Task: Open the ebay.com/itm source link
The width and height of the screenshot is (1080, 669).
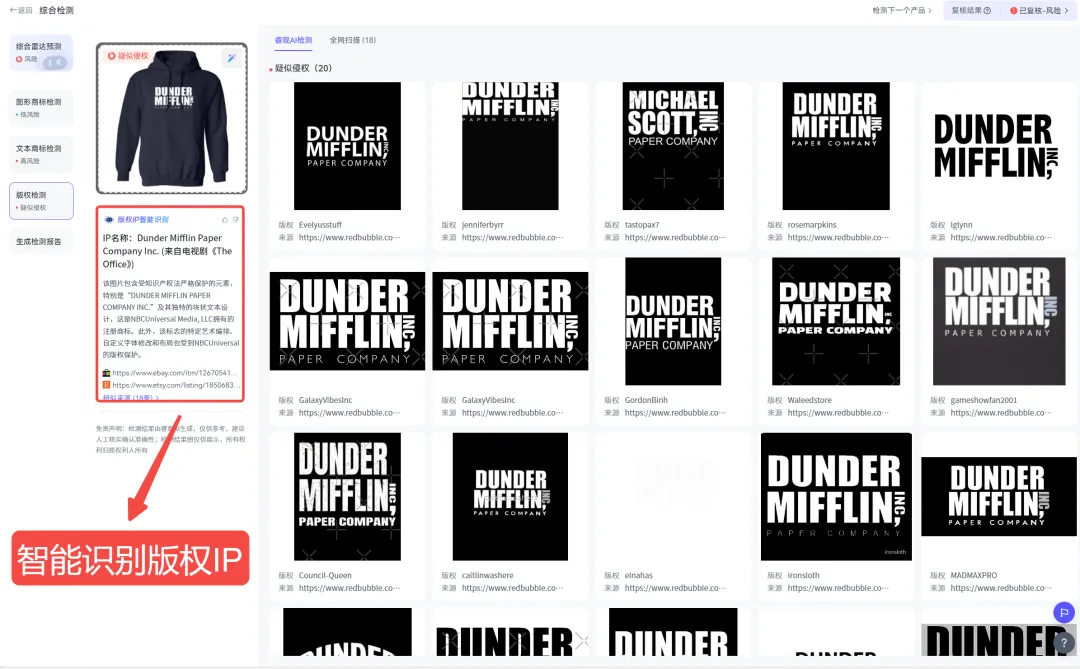Action: (174, 373)
